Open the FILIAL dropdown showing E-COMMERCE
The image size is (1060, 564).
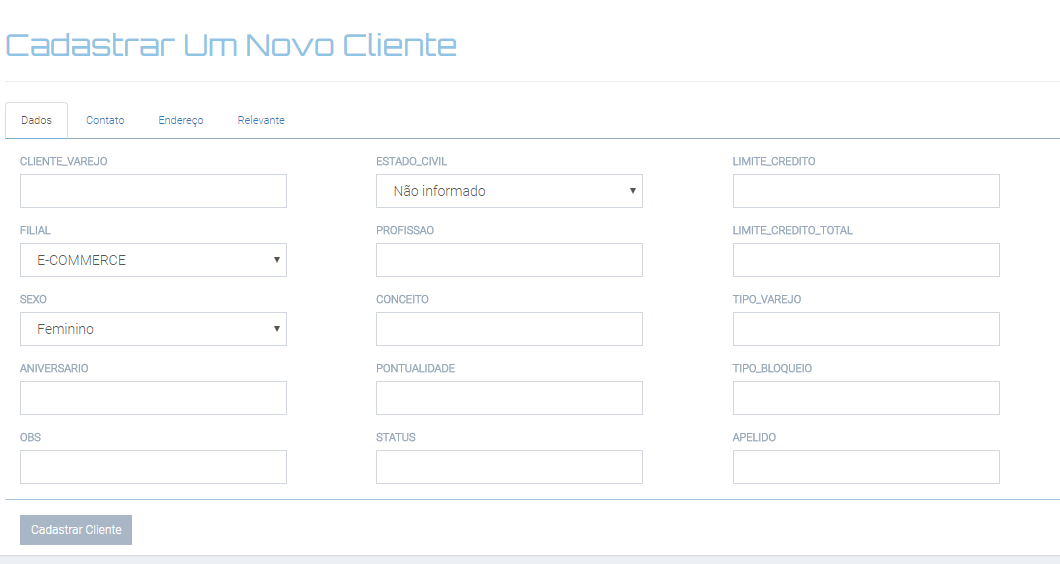click(153, 260)
